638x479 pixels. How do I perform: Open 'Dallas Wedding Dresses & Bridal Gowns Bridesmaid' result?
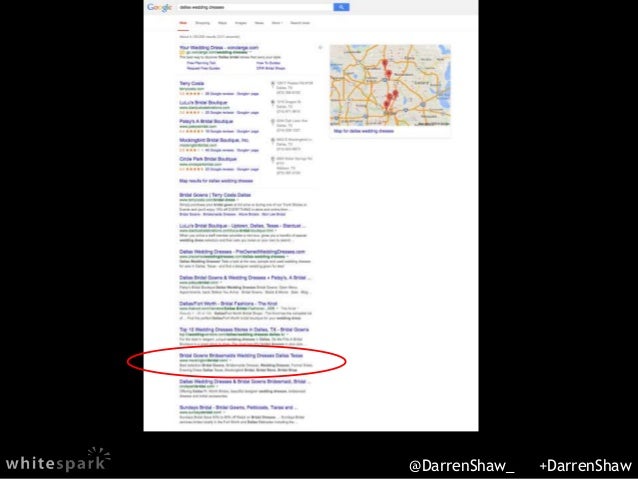(x=245, y=382)
